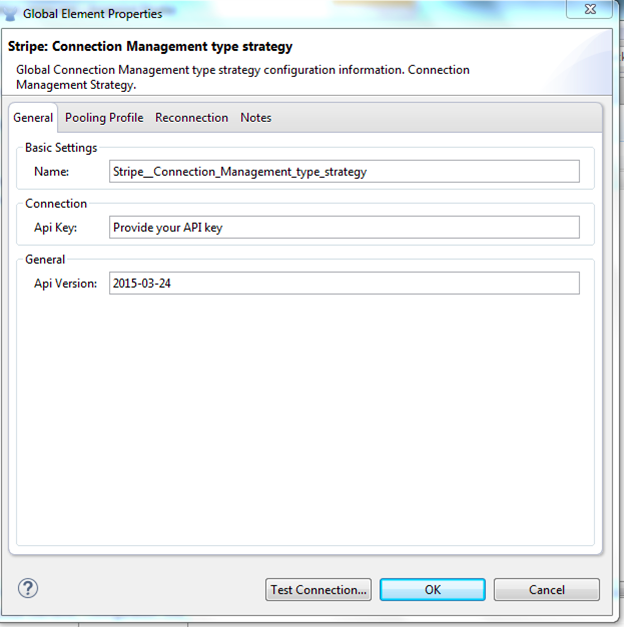Click the Test Connection button
This screenshot has width=624, height=627.
[x=318, y=589]
